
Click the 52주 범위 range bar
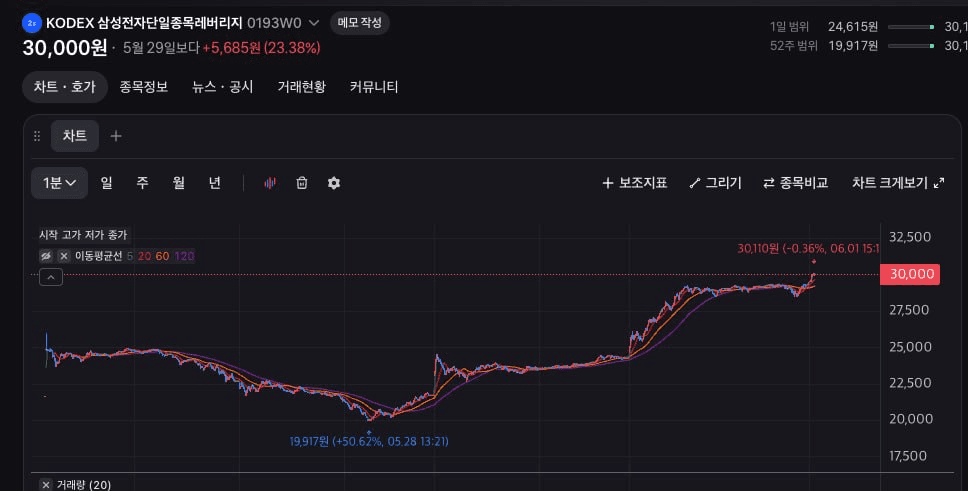click(911, 46)
